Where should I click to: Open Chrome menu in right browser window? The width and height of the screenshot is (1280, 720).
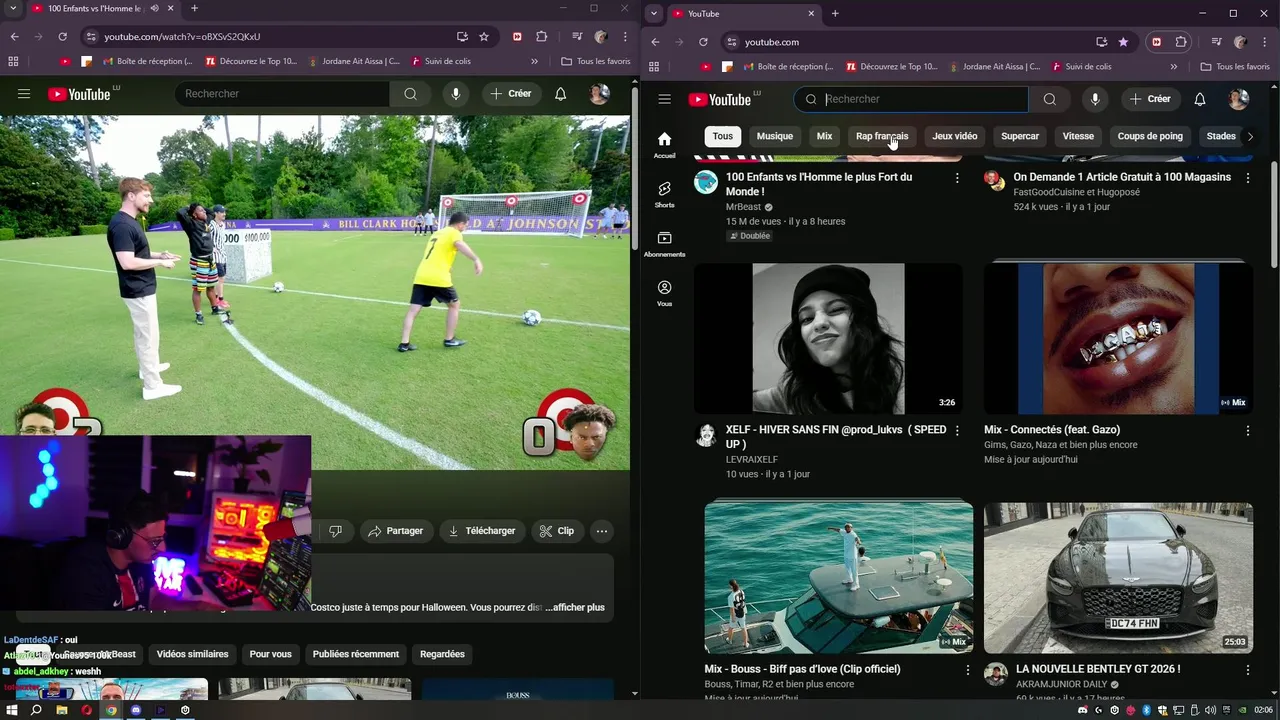pos(1264,42)
